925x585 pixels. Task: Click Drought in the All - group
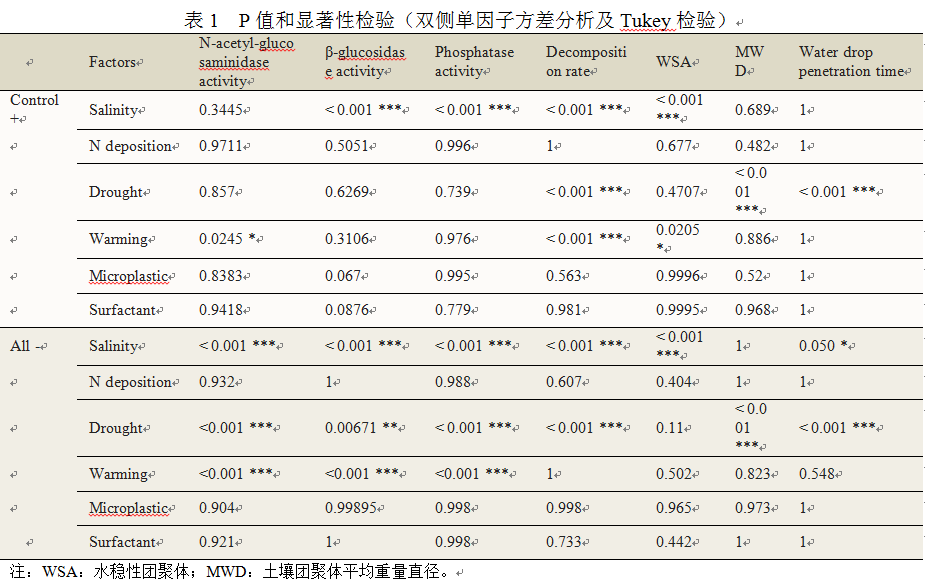tap(116, 428)
